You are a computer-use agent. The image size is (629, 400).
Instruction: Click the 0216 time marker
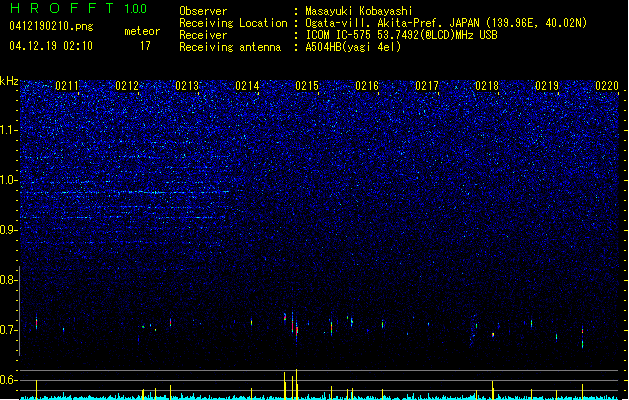pyautogui.click(x=367, y=86)
